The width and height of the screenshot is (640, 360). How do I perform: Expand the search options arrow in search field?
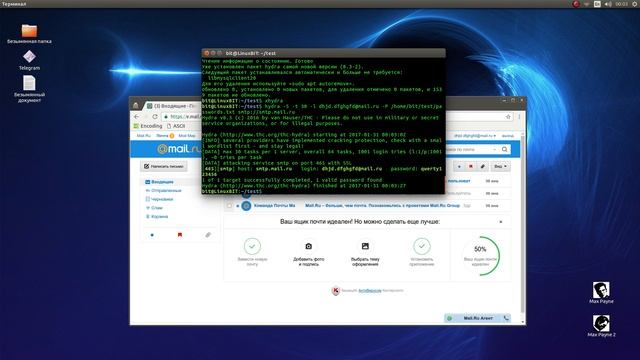494,149
